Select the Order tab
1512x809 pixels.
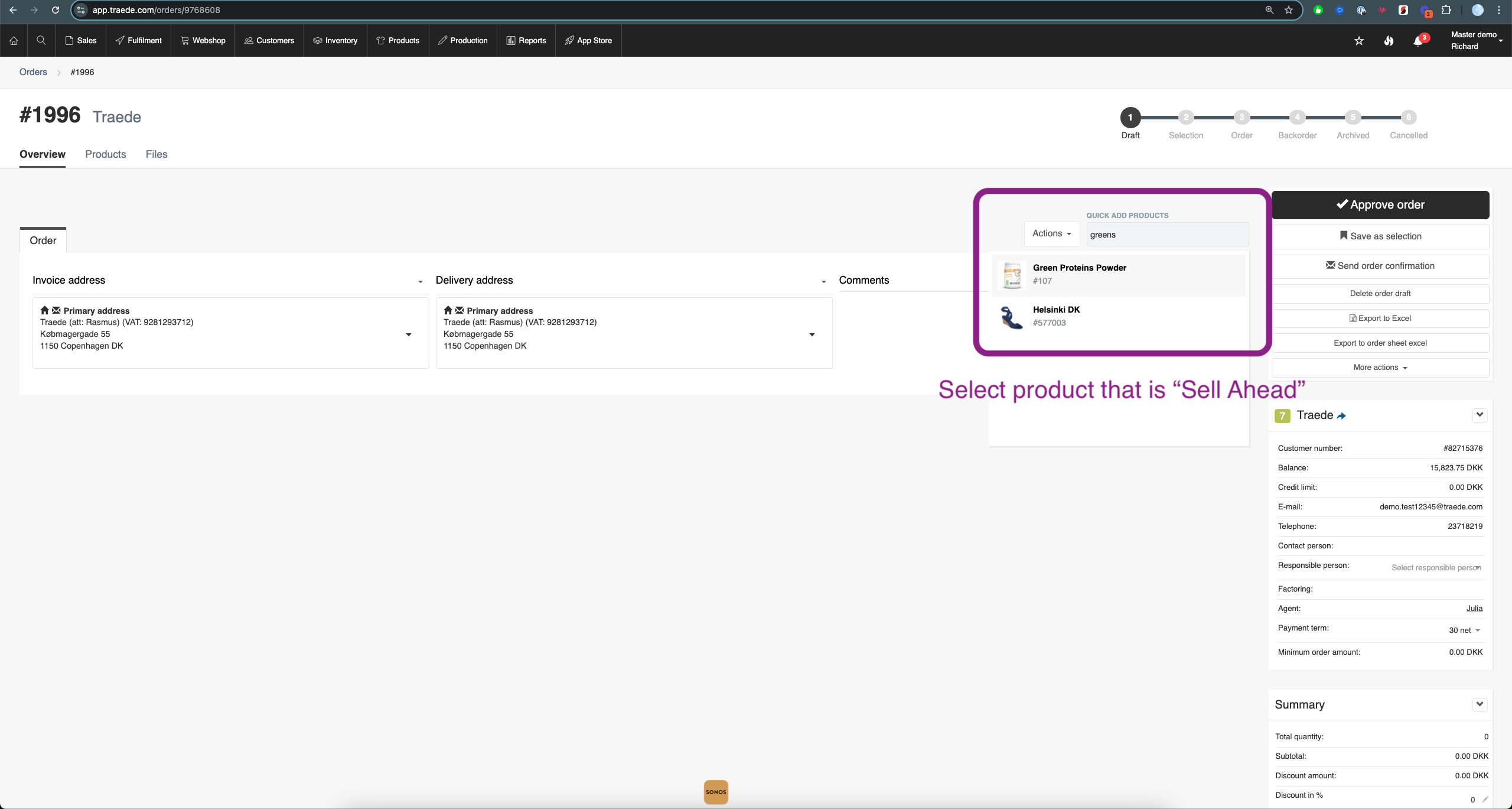[x=43, y=241]
